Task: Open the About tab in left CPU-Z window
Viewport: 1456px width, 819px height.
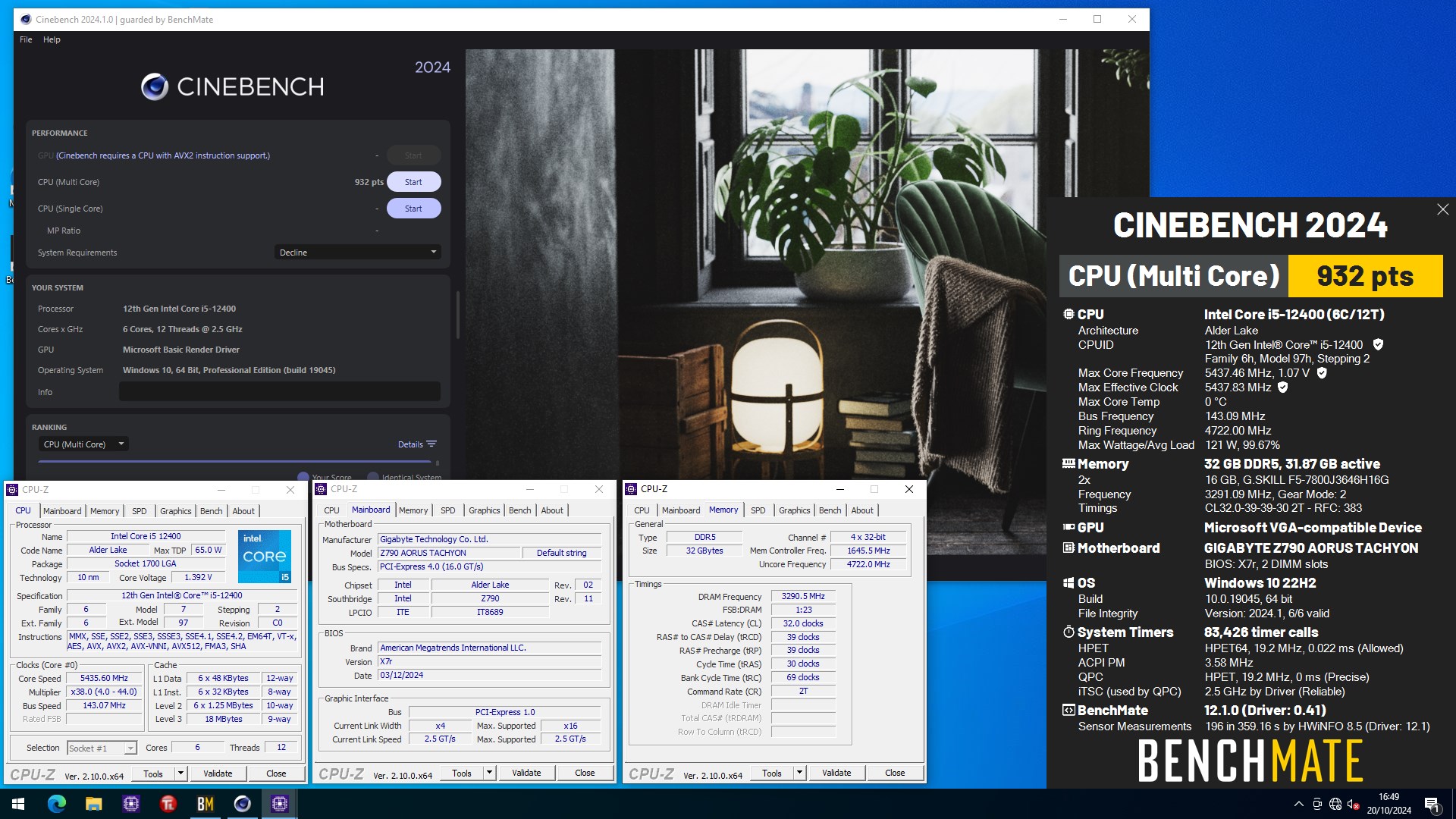Action: (243, 511)
